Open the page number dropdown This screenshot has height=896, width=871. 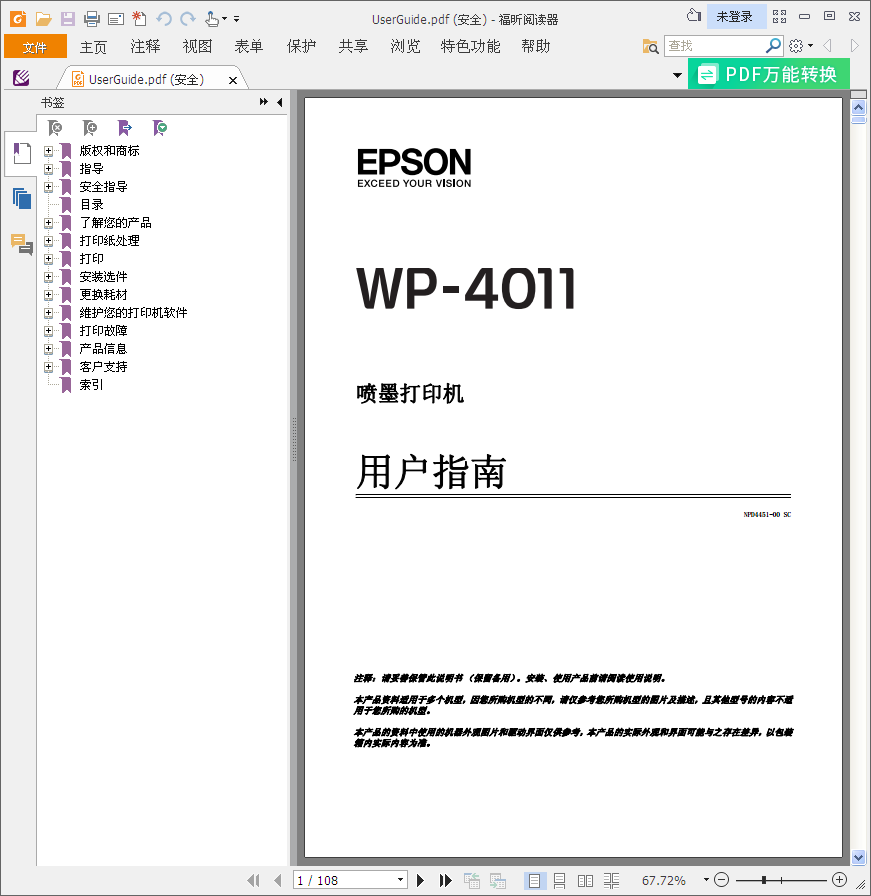pyautogui.click(x=401, y=880)
